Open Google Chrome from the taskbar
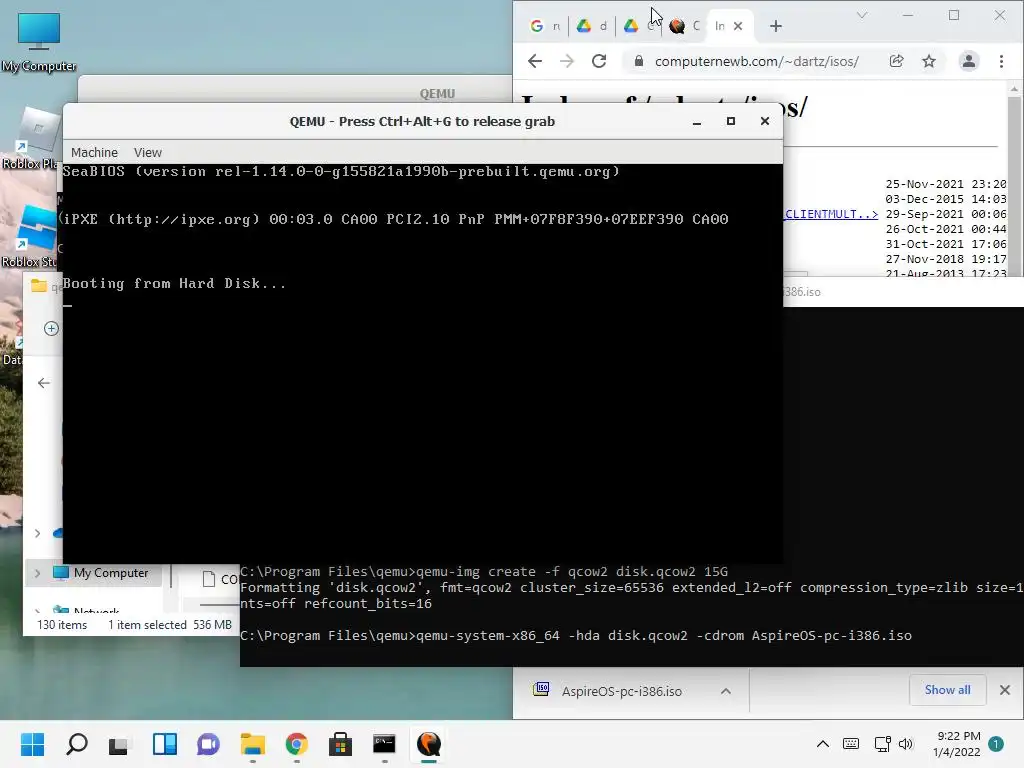Screen dimensions: 1024x768 coord(296,744)
